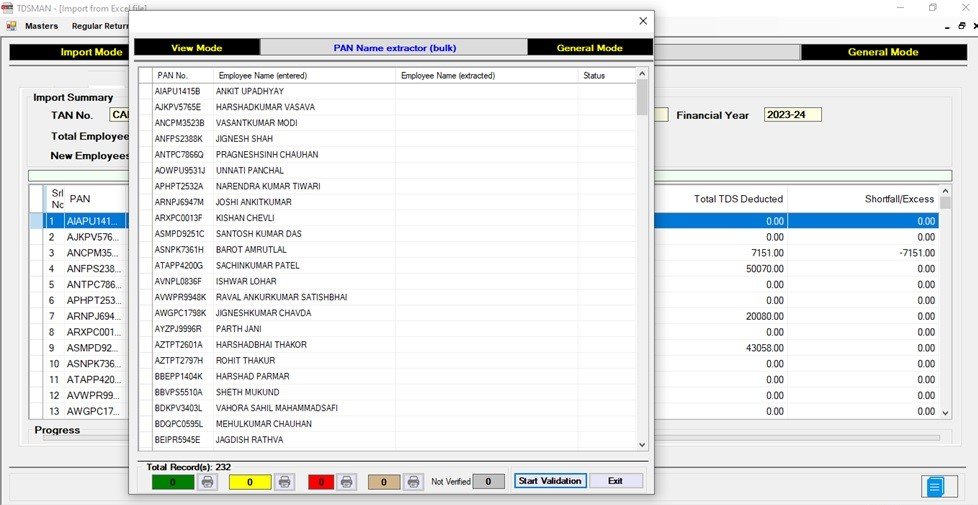Click Import Mode in the main window
The width and height of the screenshot is (978, 505).
(69, 52)
